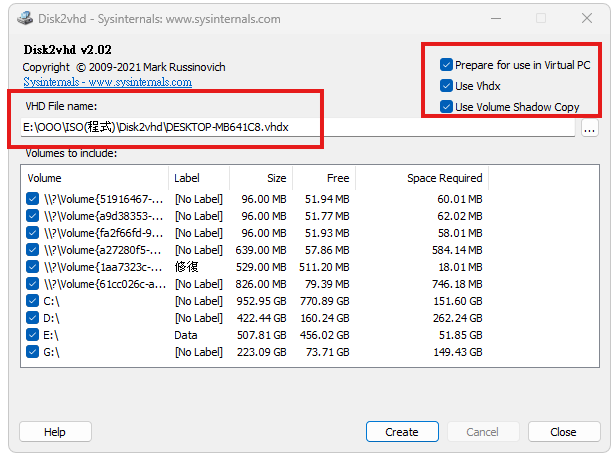Click the 952.95 GB size value
Screen dimensions: 613x458
click(262, 301)
